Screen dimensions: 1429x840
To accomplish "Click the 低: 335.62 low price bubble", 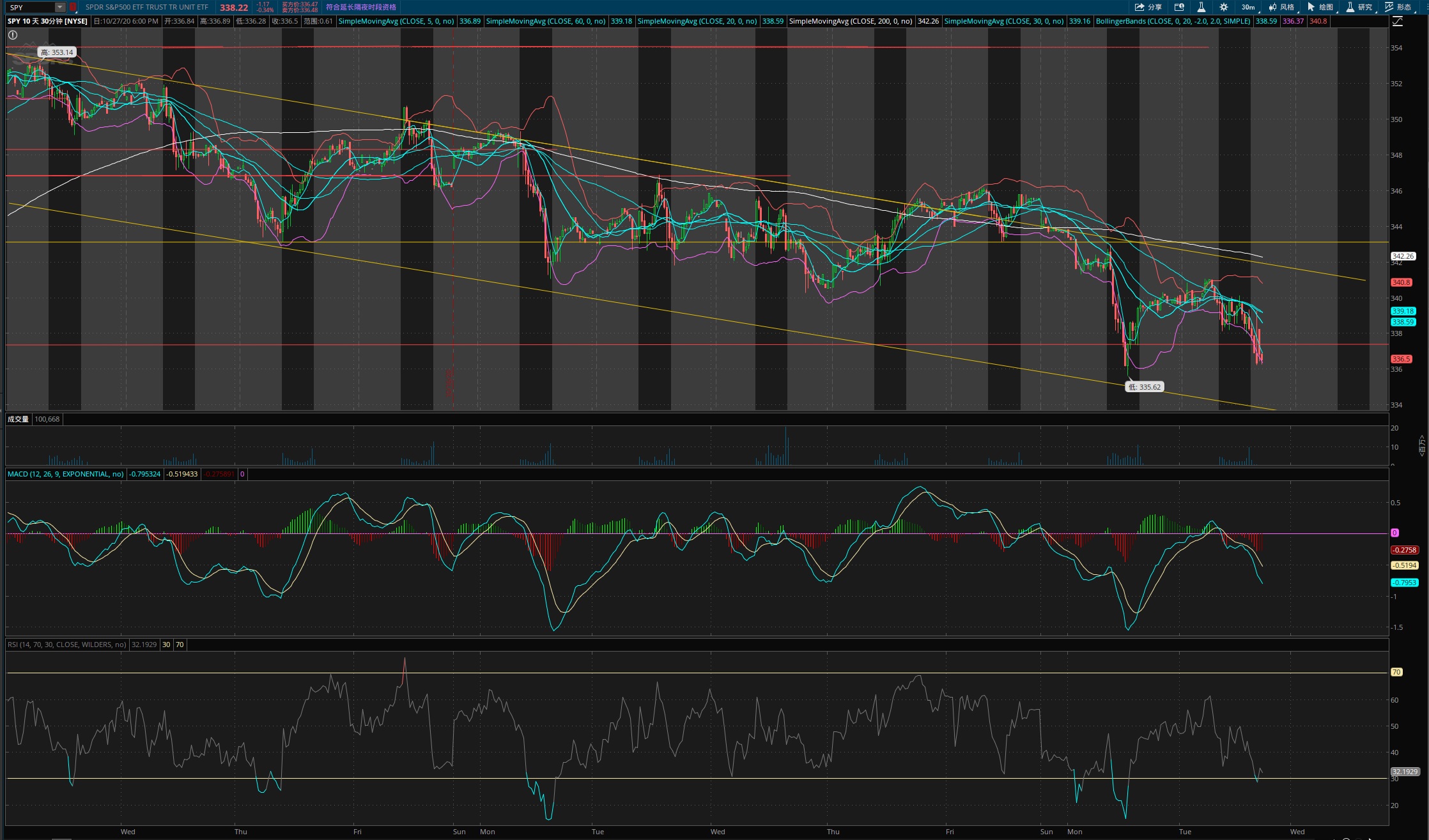I will tap(1144, 386).
